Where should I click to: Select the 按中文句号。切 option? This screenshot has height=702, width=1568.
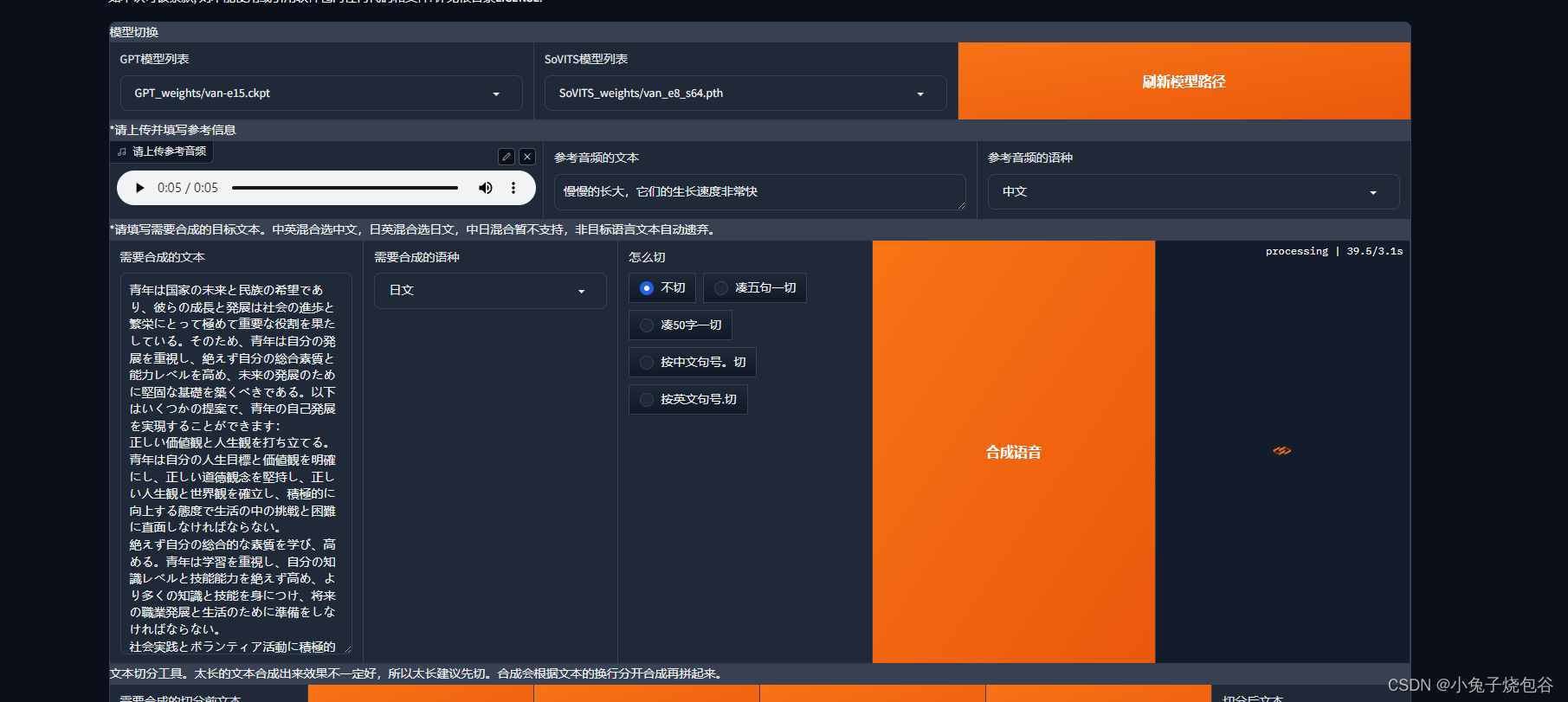pos(693,362)
